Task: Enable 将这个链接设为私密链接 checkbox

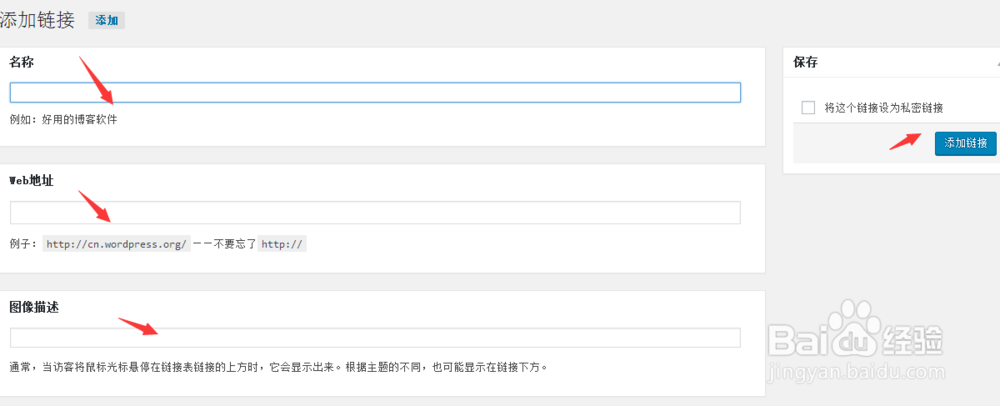Action: (x=808, y=108)
